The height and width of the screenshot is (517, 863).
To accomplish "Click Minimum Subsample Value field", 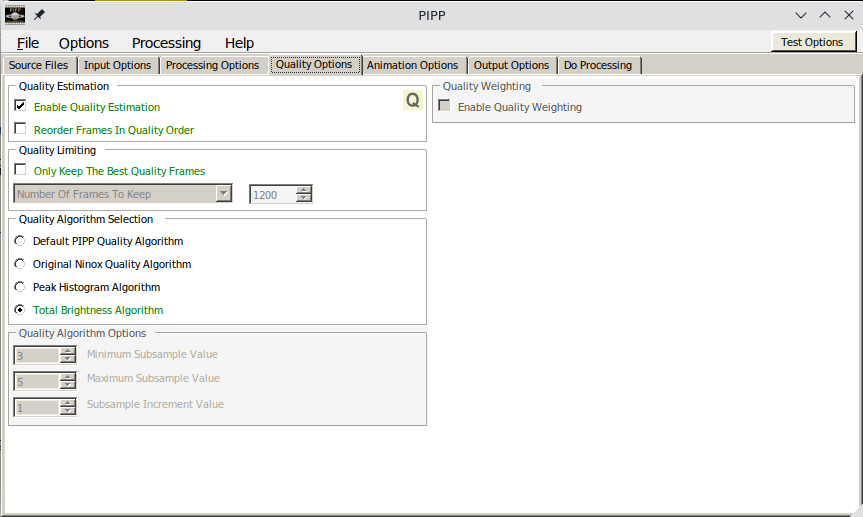I will click(36, 355).
